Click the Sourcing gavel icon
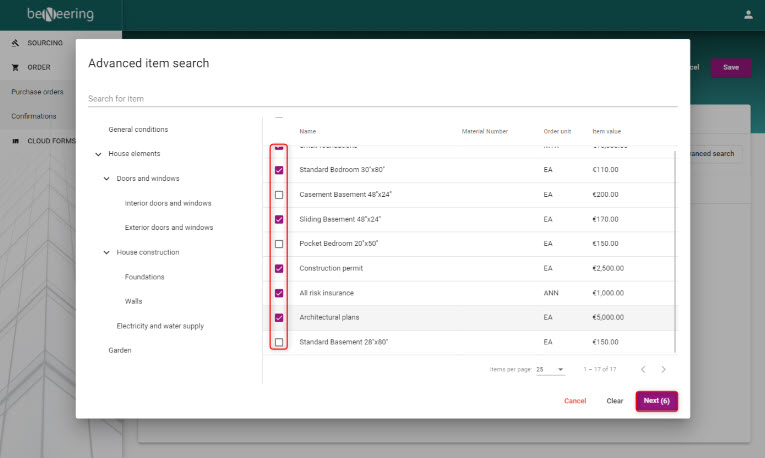Screen dimensions: 765x458 tap(15, 43)
